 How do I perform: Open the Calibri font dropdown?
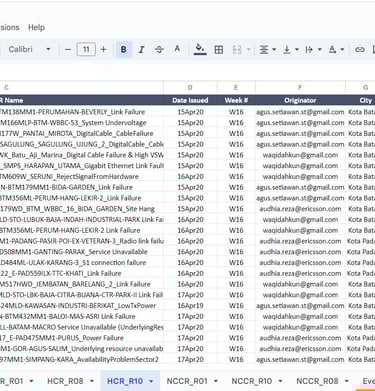click(29, 50)
